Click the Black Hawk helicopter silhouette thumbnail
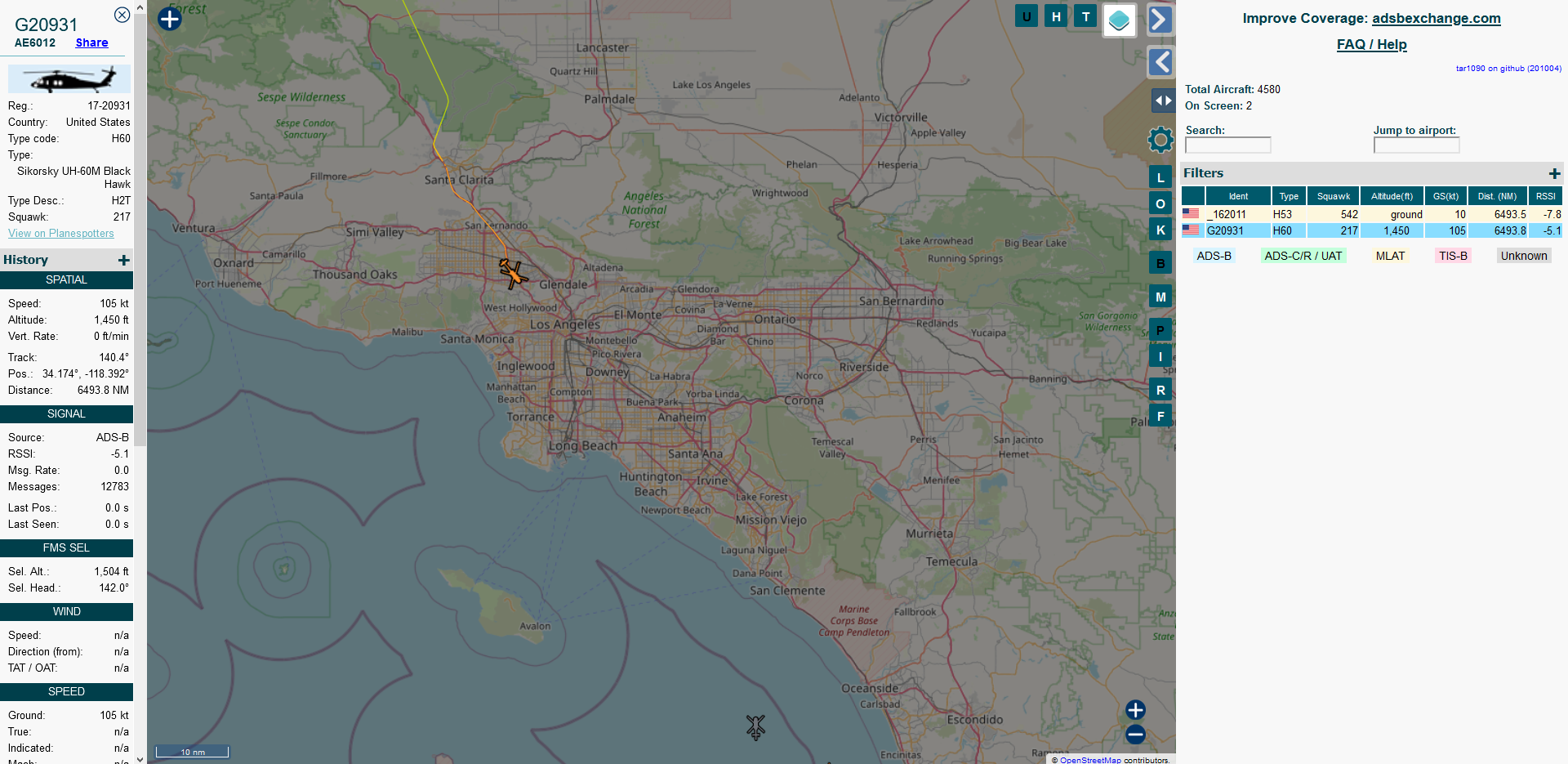Screen dimensions: 1568x764 (69, 79)
